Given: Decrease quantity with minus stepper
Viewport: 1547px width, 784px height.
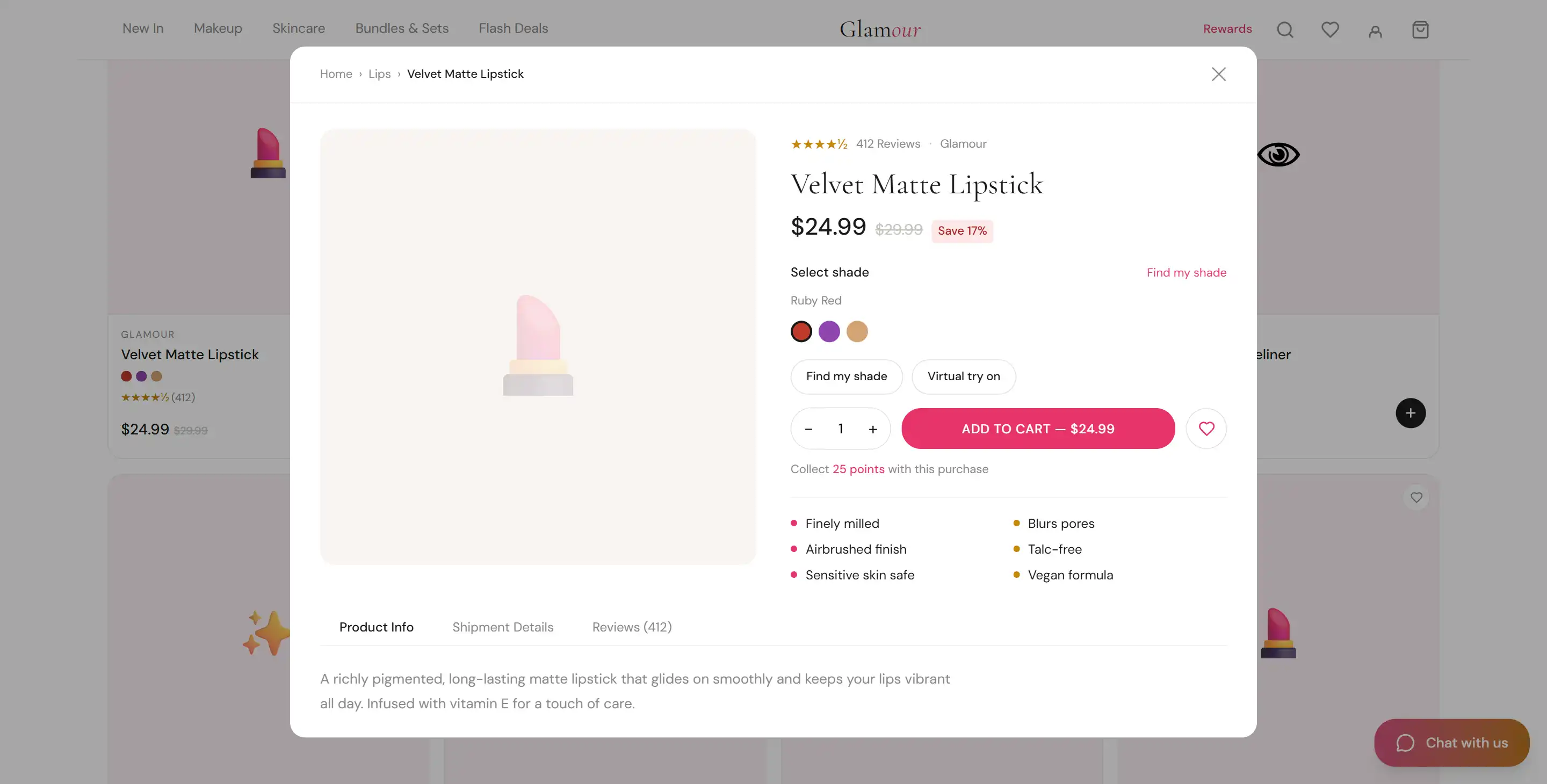Looking at the screenshot, I should pyautogui.click(x=808, y=429).
